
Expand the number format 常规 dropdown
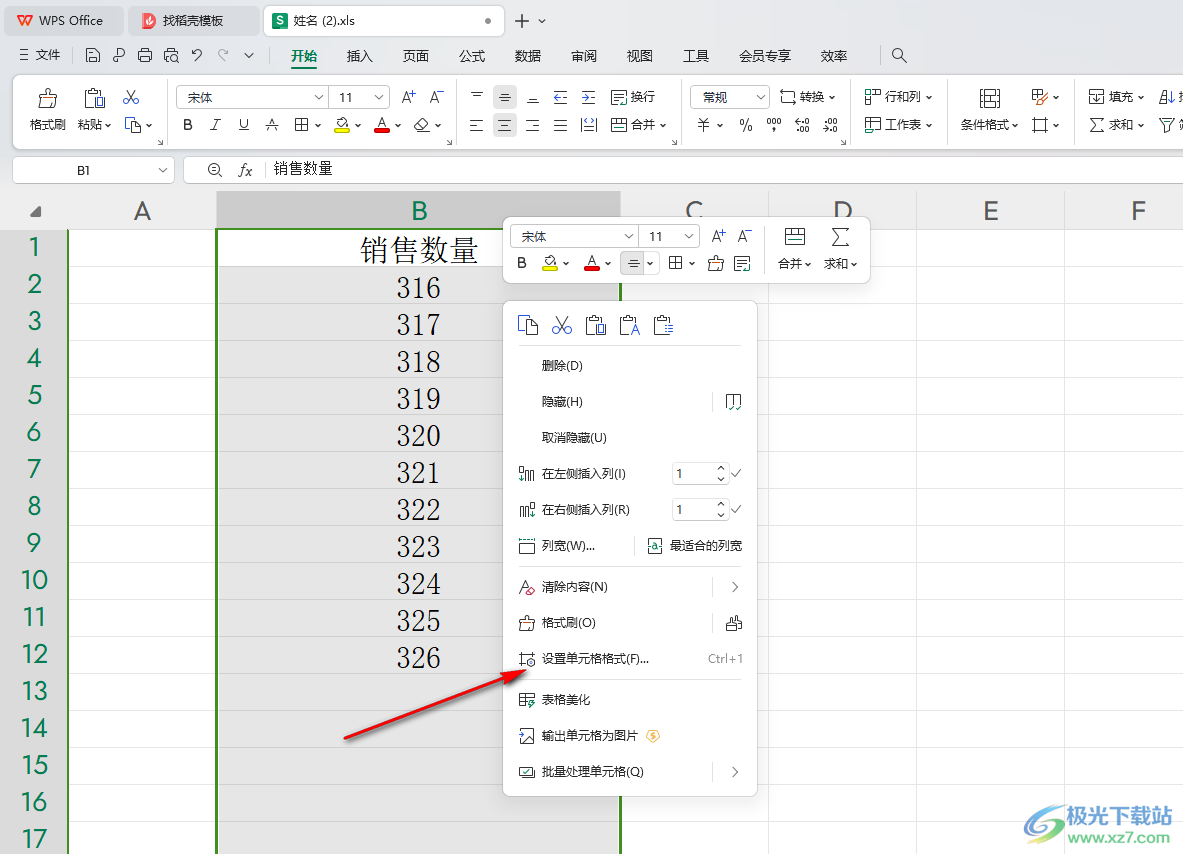click(760, 97)
